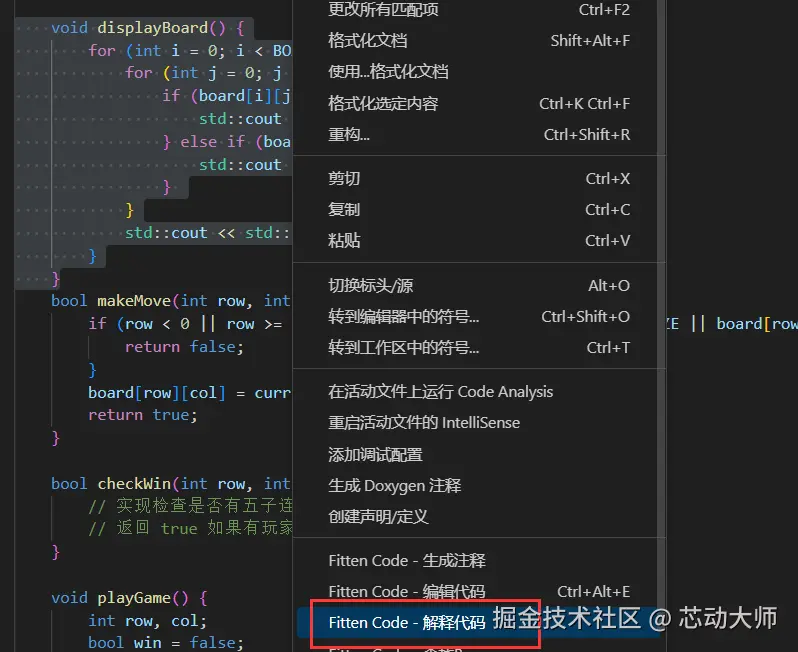The image size is (798, 652).
Task: Click the makeMove function name
Action: click(134, 301)
